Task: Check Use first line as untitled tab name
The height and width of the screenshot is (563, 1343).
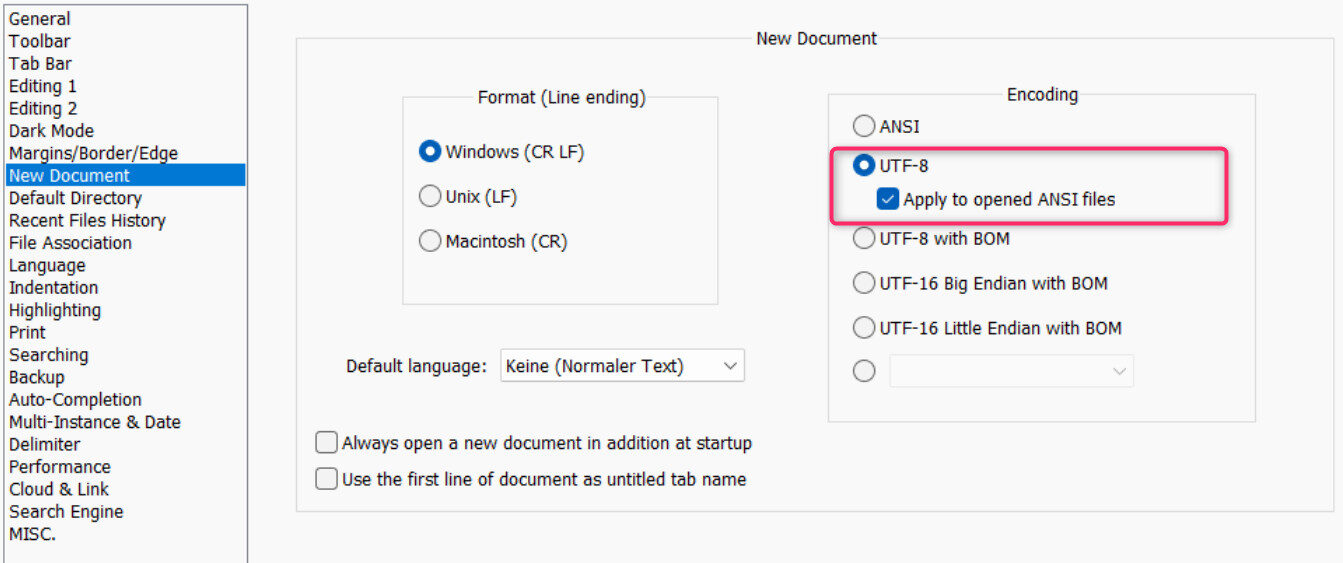Action: 327,479
